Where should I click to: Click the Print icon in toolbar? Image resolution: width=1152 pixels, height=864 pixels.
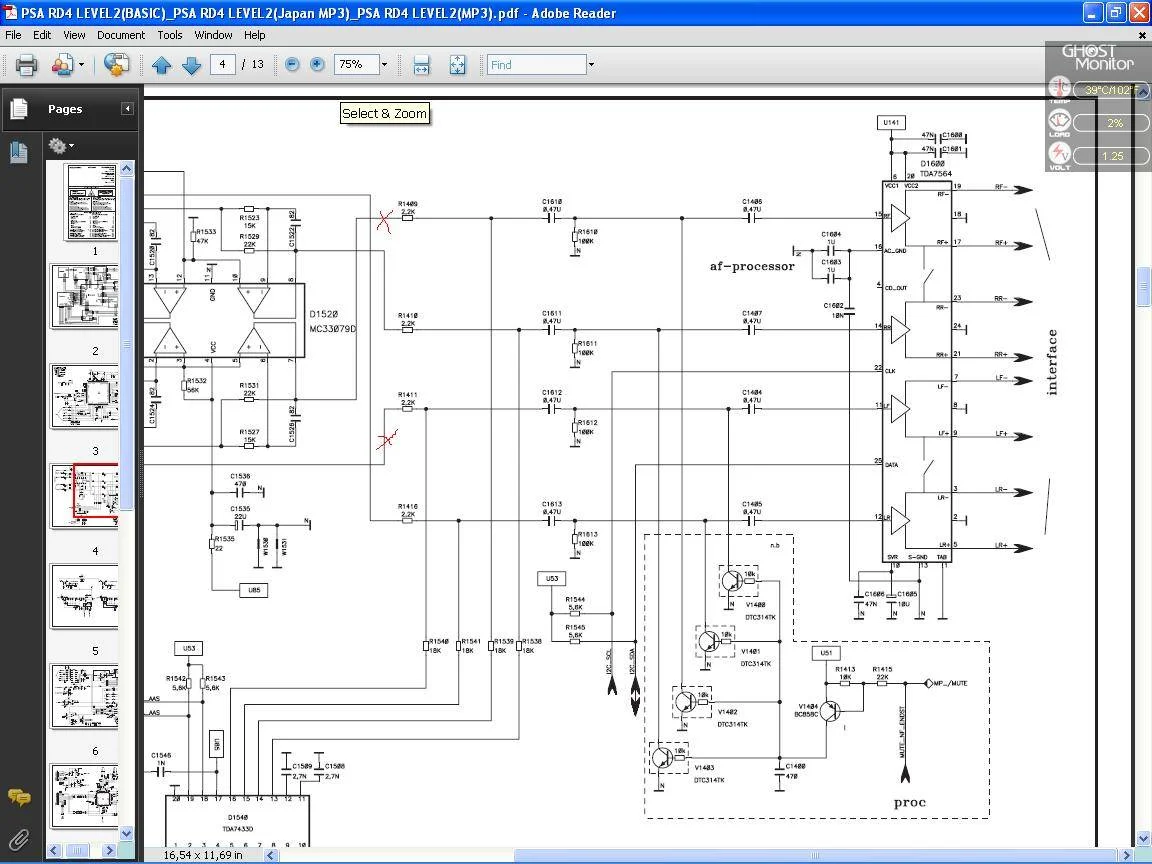(26, 65)
